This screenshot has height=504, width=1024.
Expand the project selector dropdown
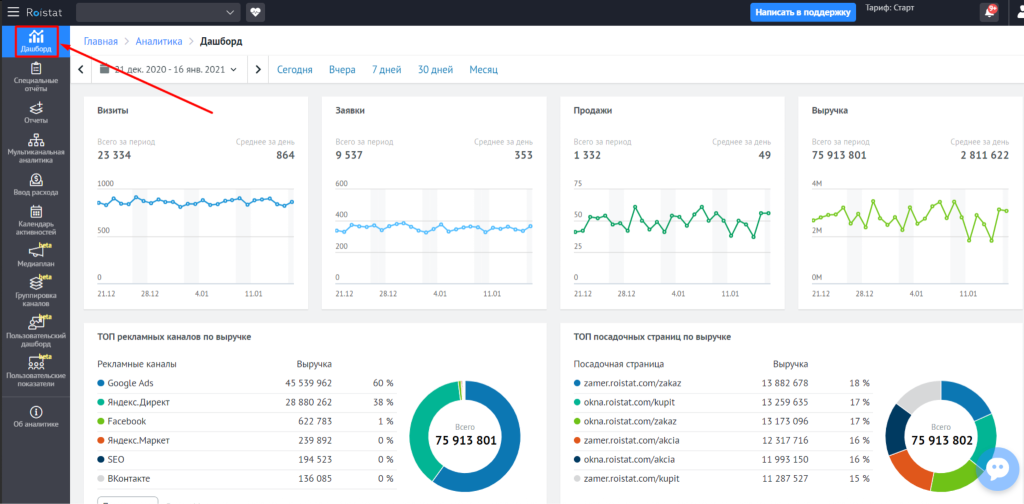click(x=159, y=12)
